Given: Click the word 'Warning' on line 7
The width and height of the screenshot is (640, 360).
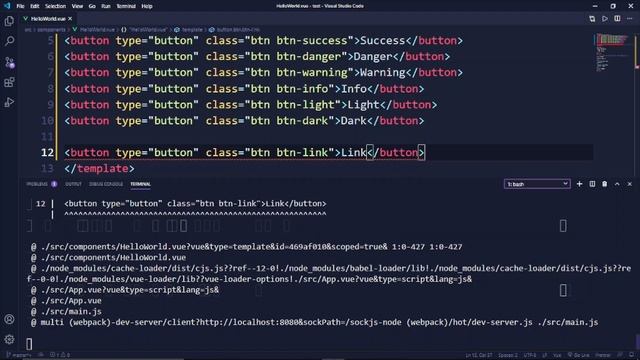Looking at the screenshot, I should pos(382,73).
